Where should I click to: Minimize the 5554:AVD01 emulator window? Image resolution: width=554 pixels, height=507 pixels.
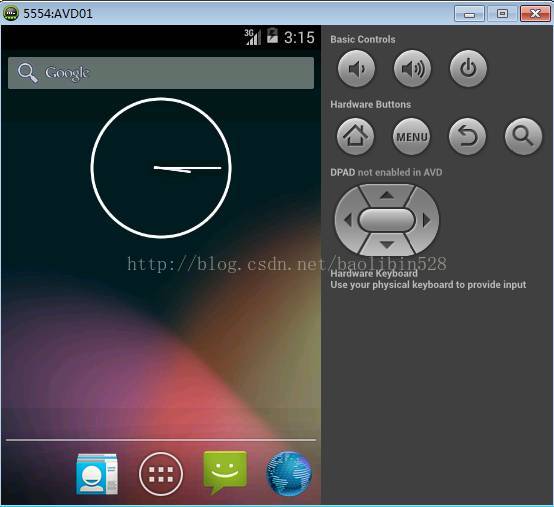point(469,14)
